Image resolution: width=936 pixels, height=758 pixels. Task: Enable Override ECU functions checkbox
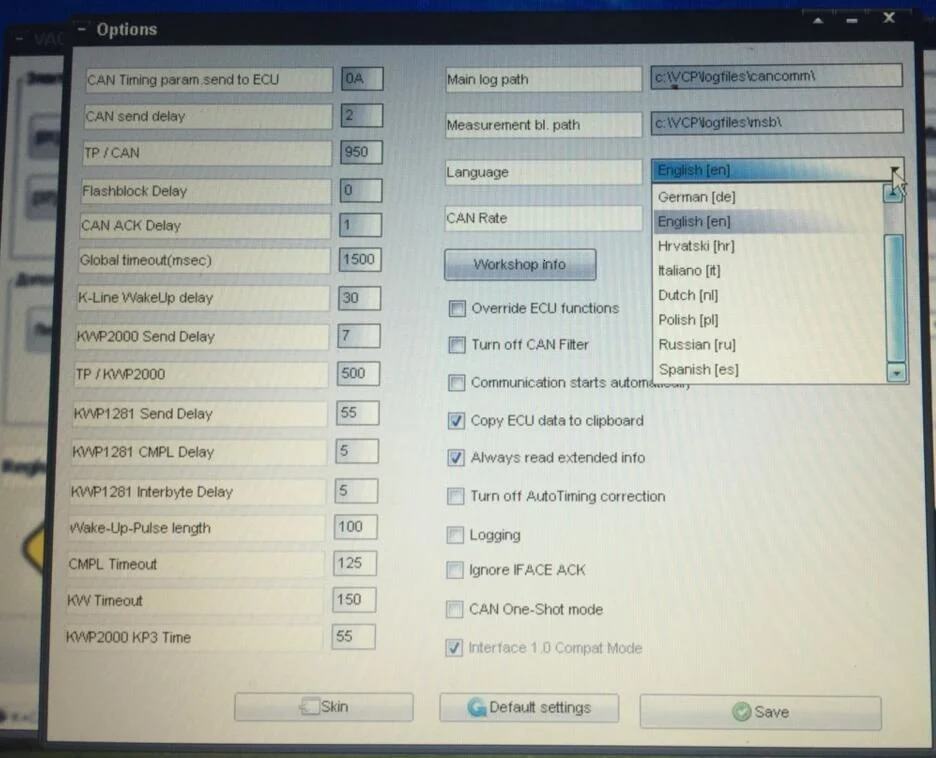pyautogui.click(x=457, y=309)
